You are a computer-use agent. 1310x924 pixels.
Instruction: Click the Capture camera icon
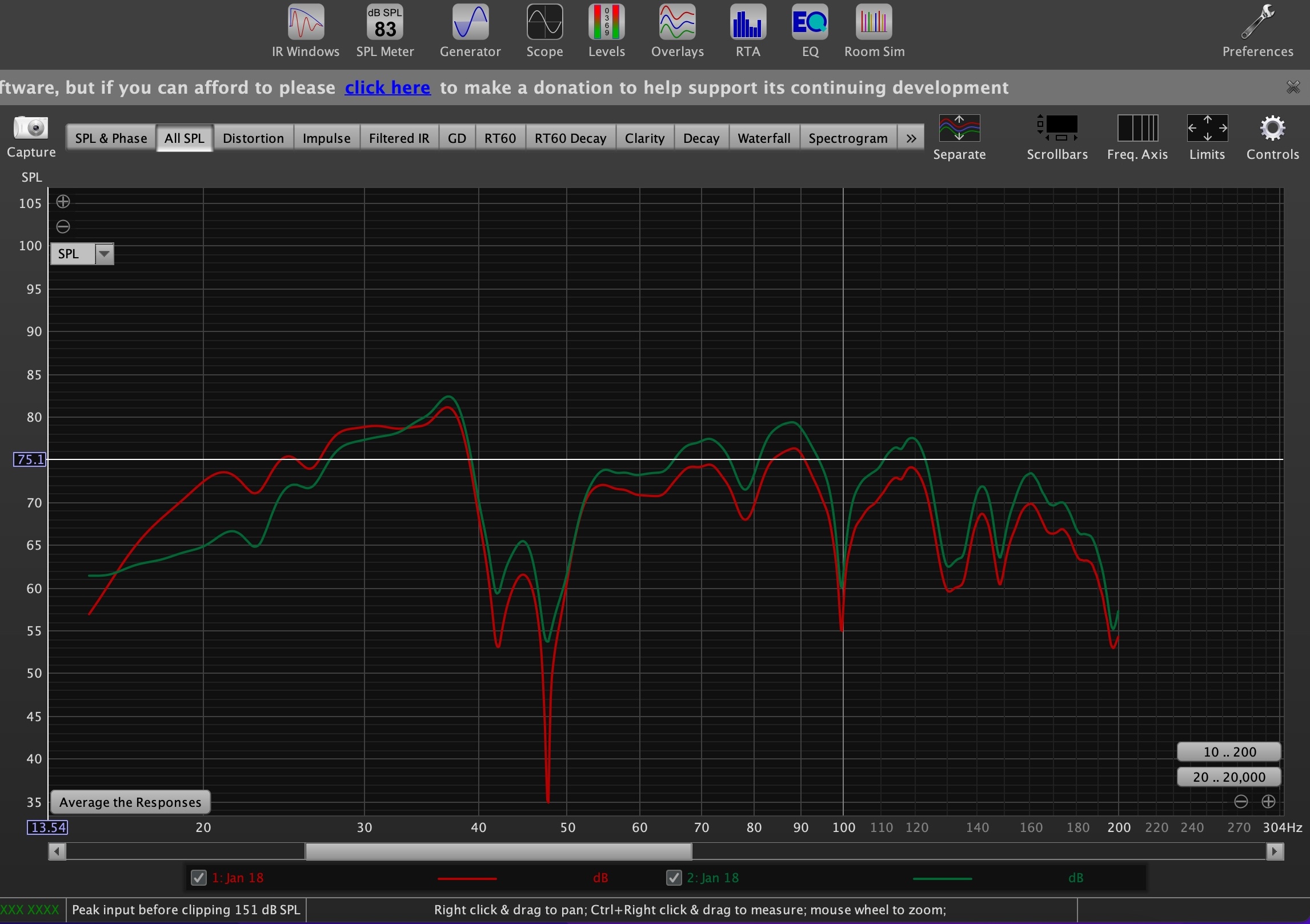click(x=31, y=128)
